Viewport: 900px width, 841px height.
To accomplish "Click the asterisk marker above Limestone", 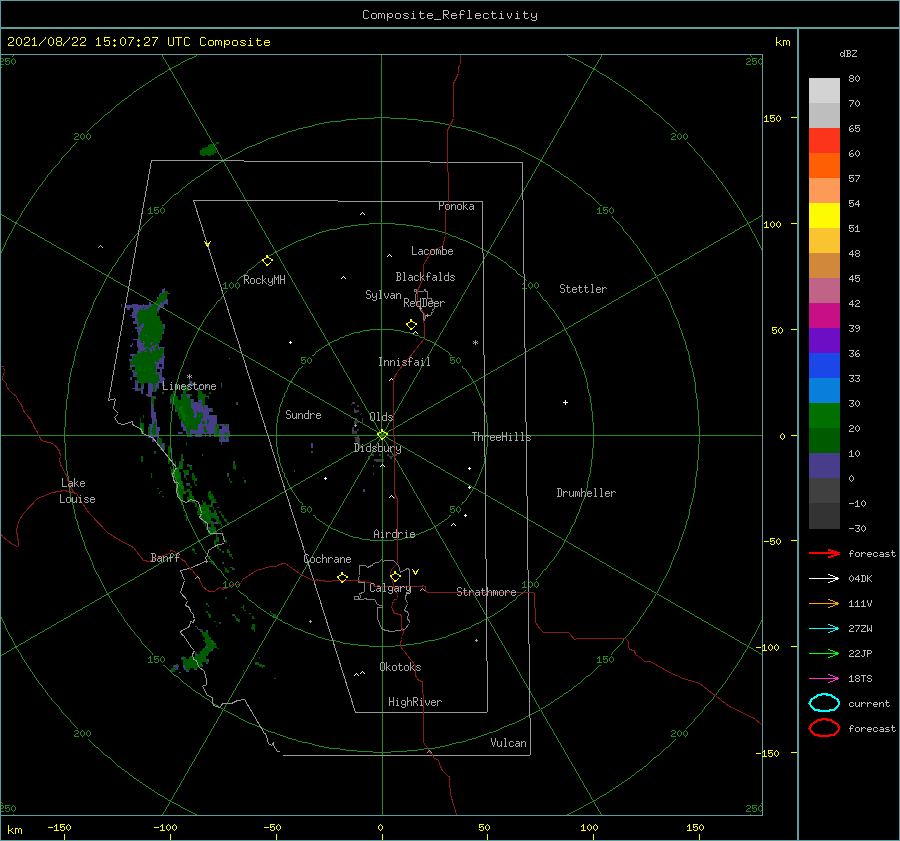I will 189,378.
